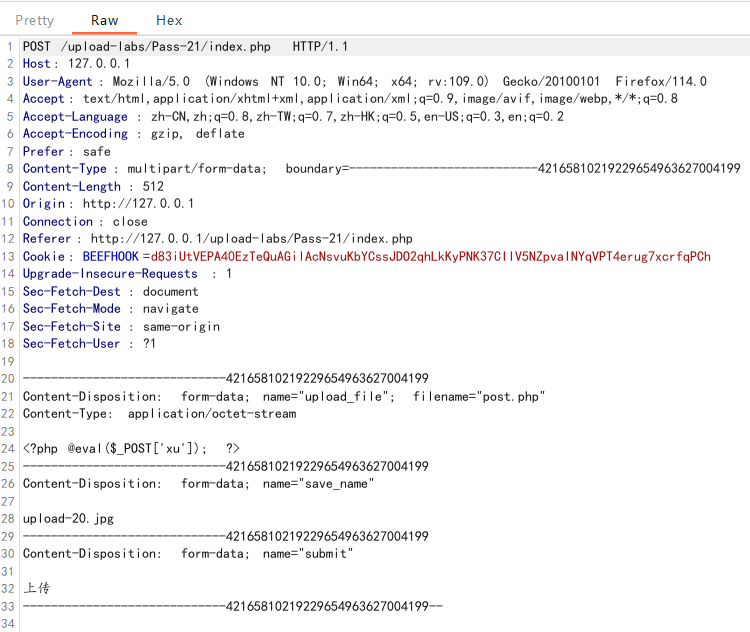Click the Referer header line
750x632 pixels.
click(218, 239)
